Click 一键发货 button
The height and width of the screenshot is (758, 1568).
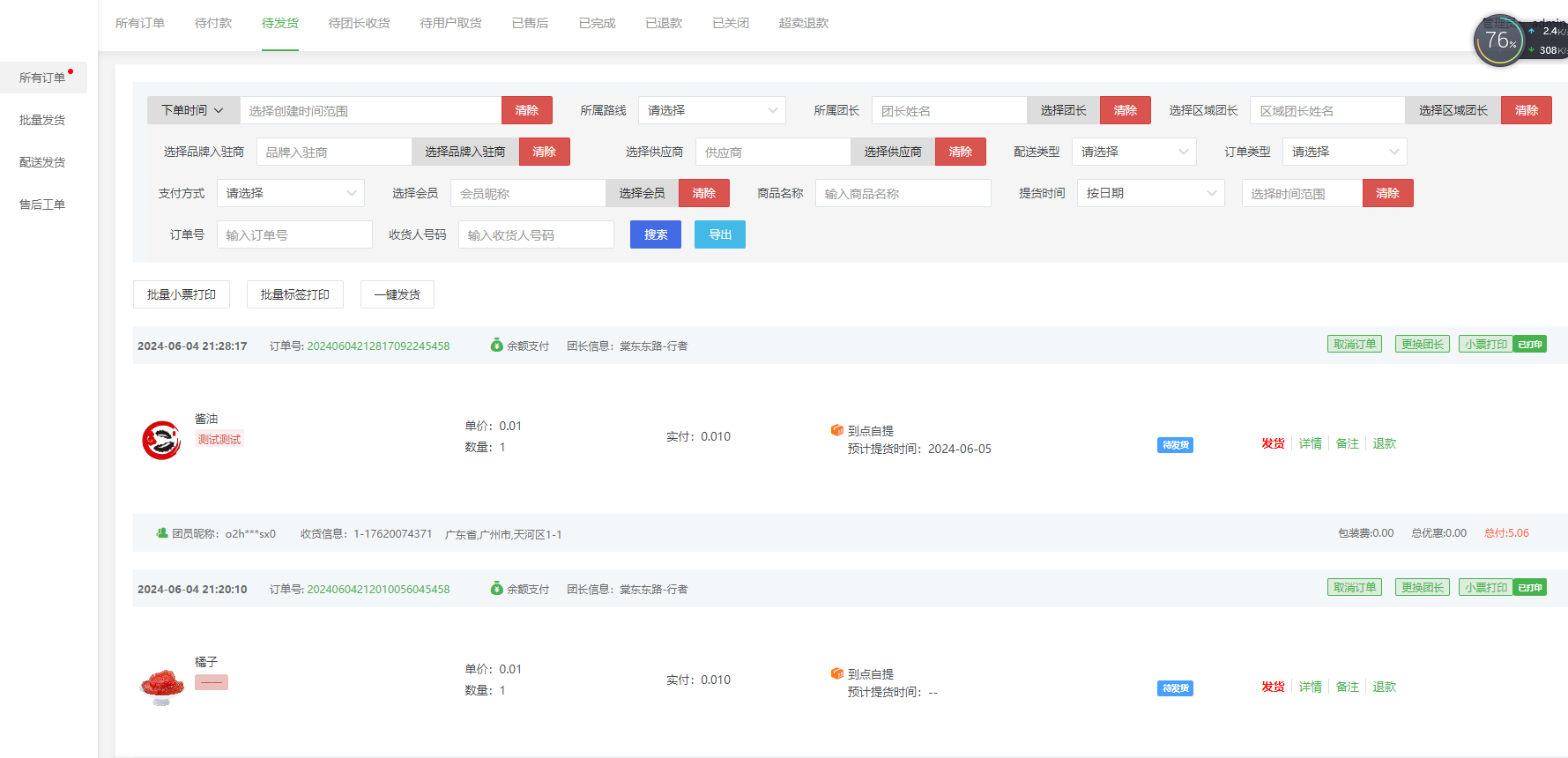[397, 294]
